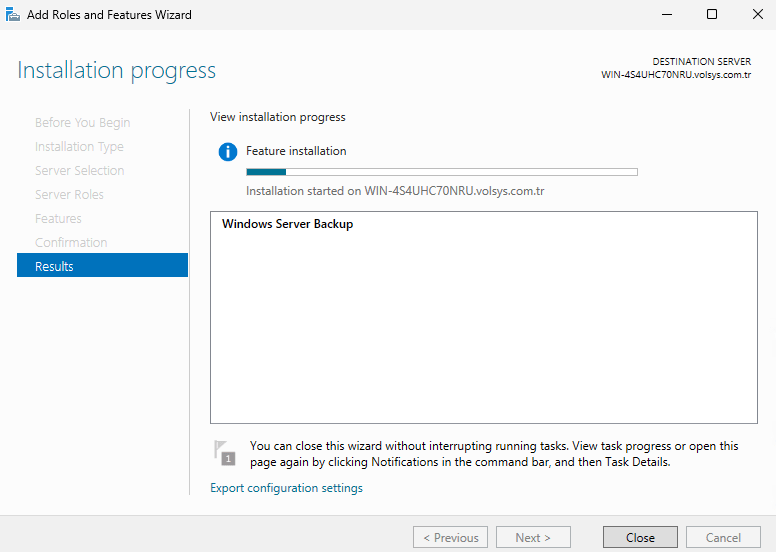Maximize the wizard window
Screen dimensions: 776x552
[x=711, y=15]
